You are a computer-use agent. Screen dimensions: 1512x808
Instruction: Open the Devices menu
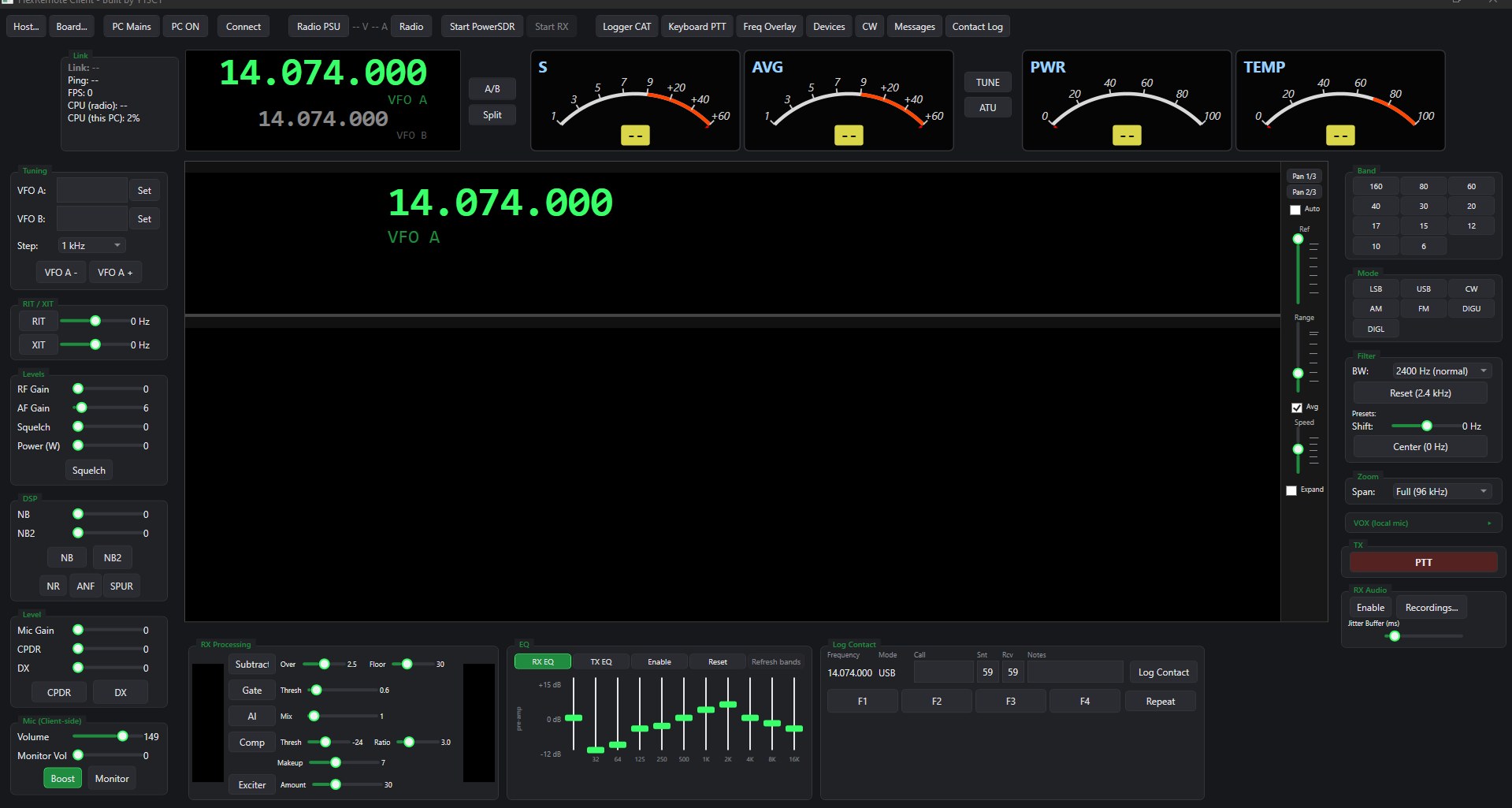point(829,27)
